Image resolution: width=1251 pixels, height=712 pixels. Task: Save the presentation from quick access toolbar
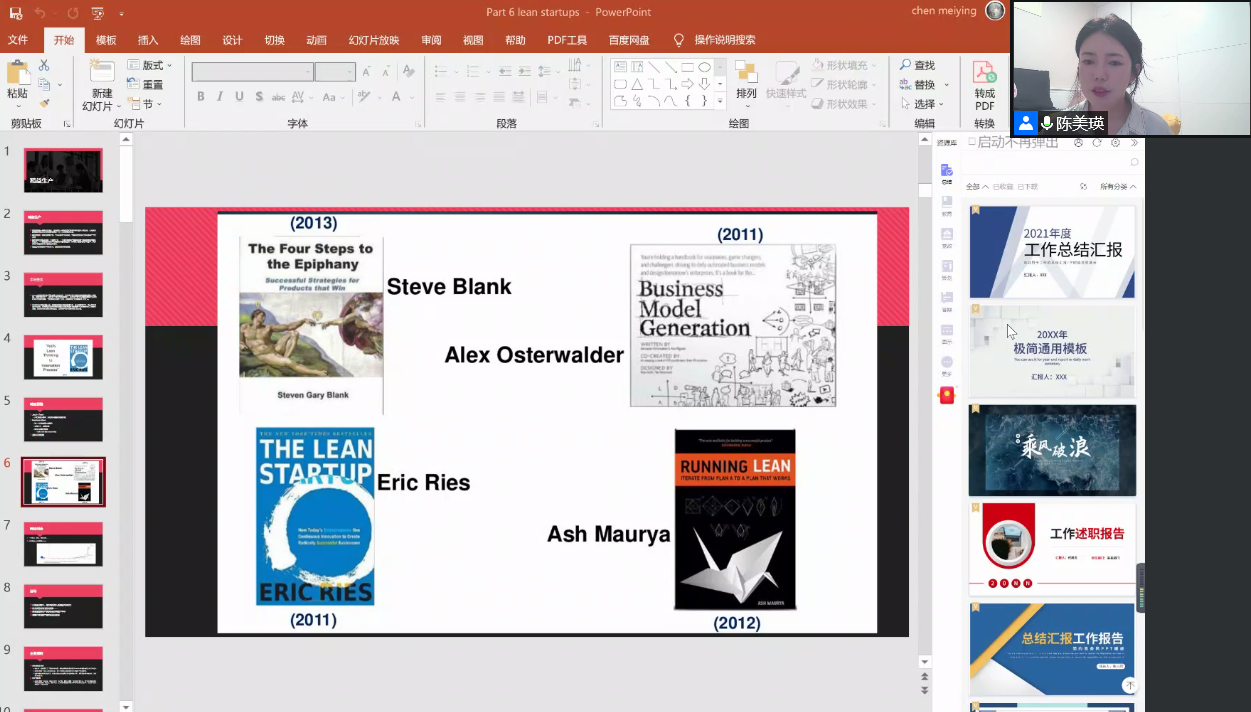(16, 13)
